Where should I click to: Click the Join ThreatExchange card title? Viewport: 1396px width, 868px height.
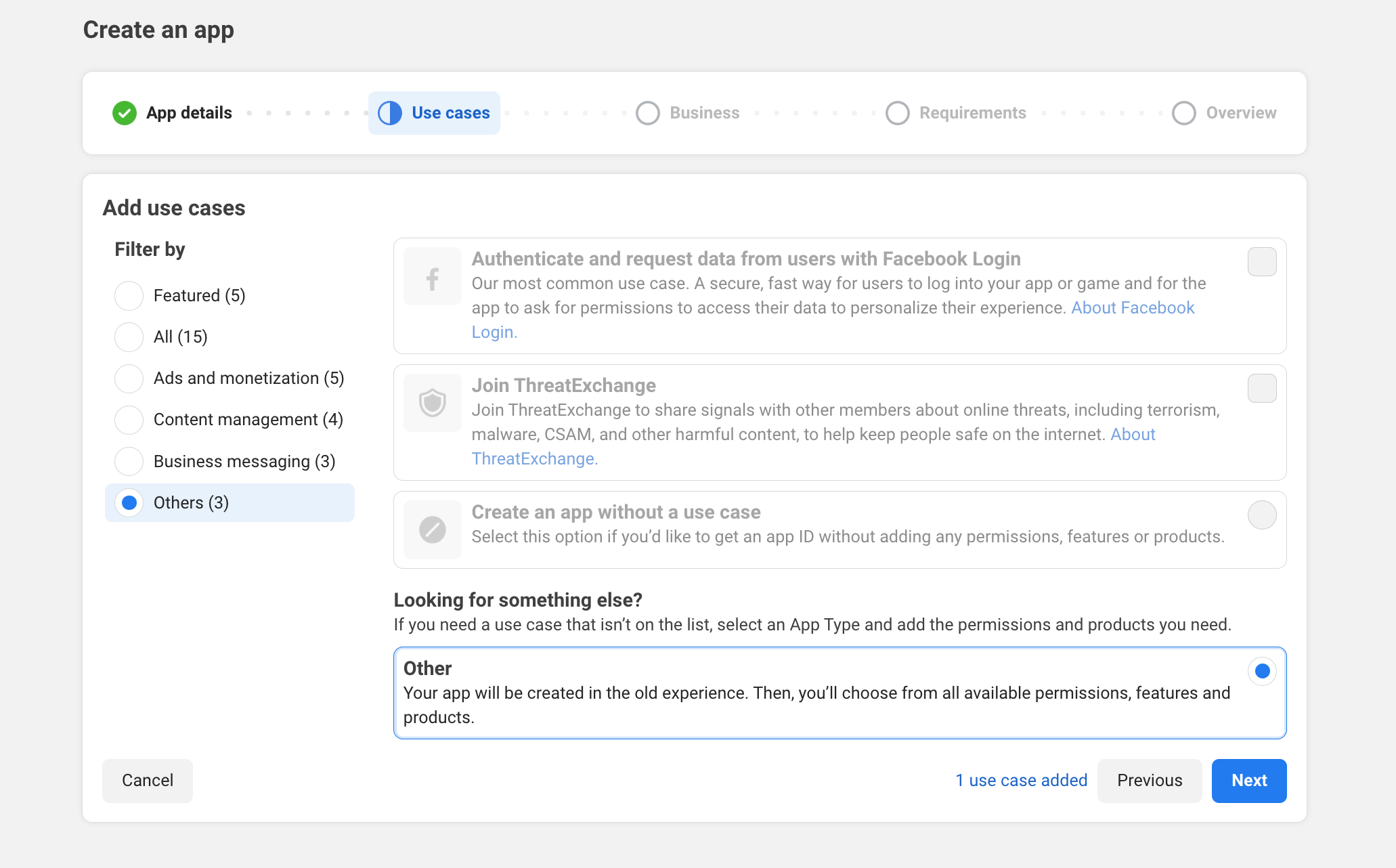[x=564, y=386]
